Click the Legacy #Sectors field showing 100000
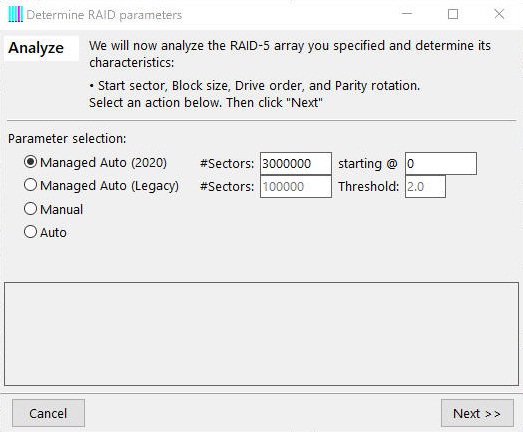 click(296, 186)
